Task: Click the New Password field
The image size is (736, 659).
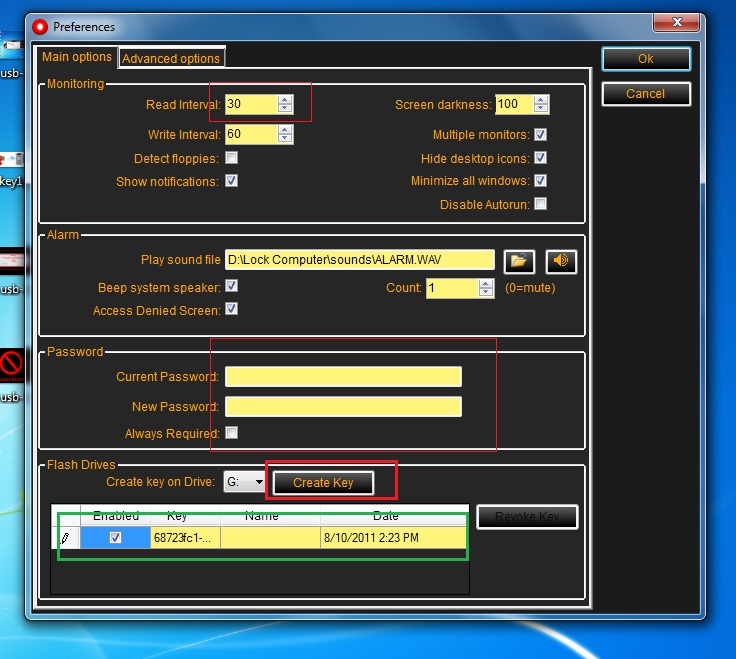Action: (x=343, y=406)
